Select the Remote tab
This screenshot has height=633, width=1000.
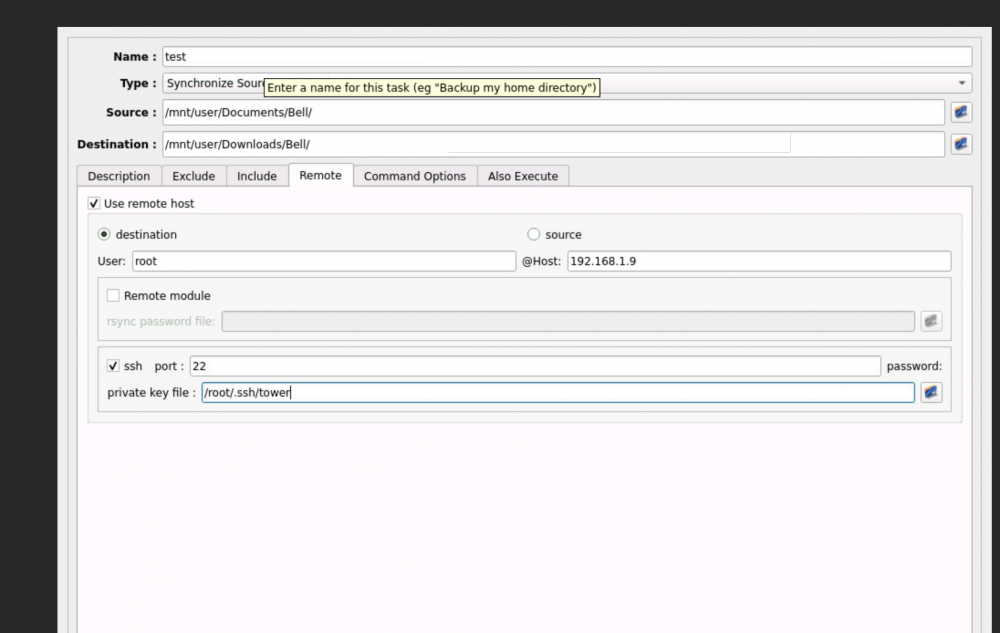[321, 175]
